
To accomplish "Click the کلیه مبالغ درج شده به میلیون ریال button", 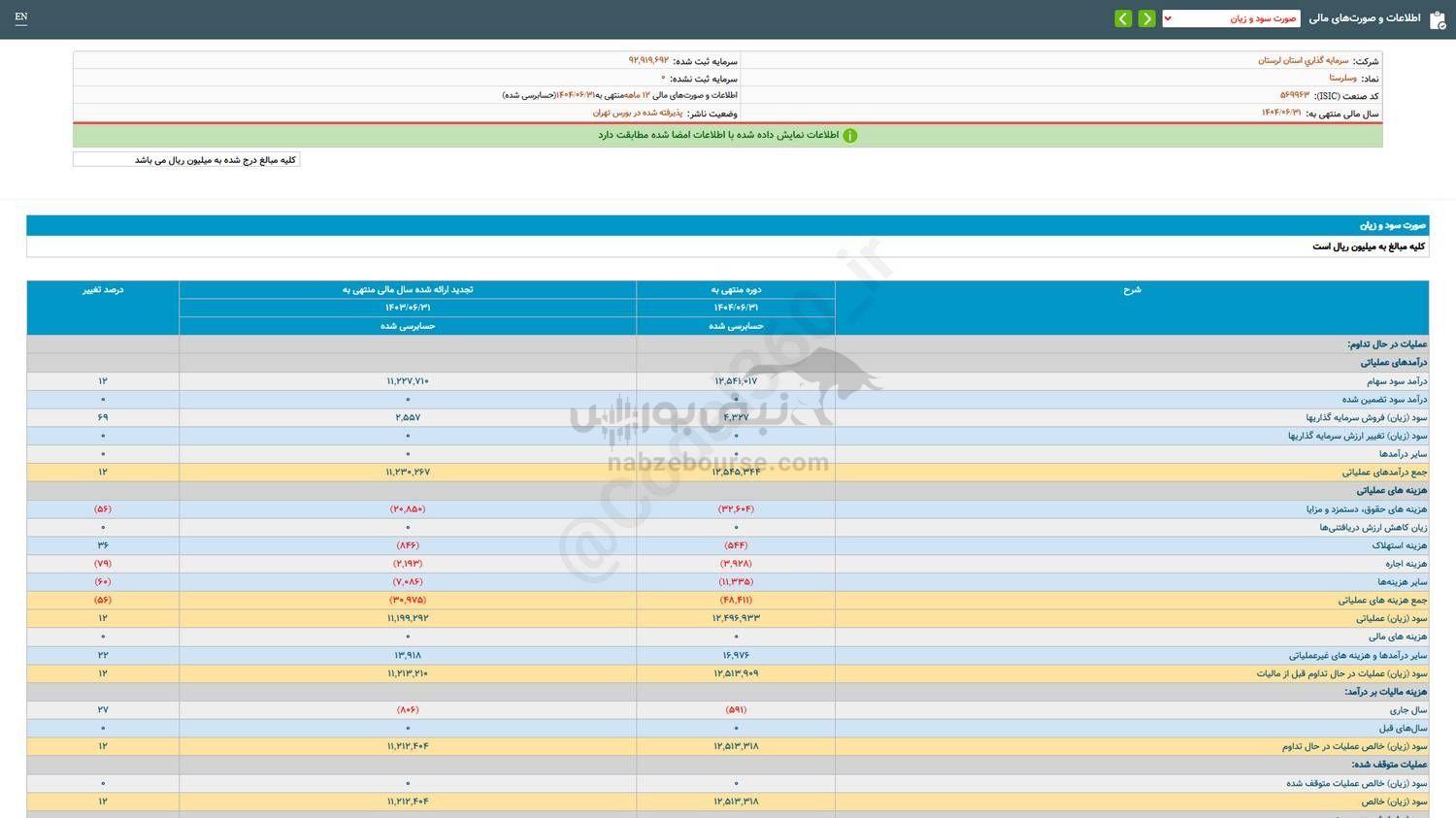I will [186, 158].
